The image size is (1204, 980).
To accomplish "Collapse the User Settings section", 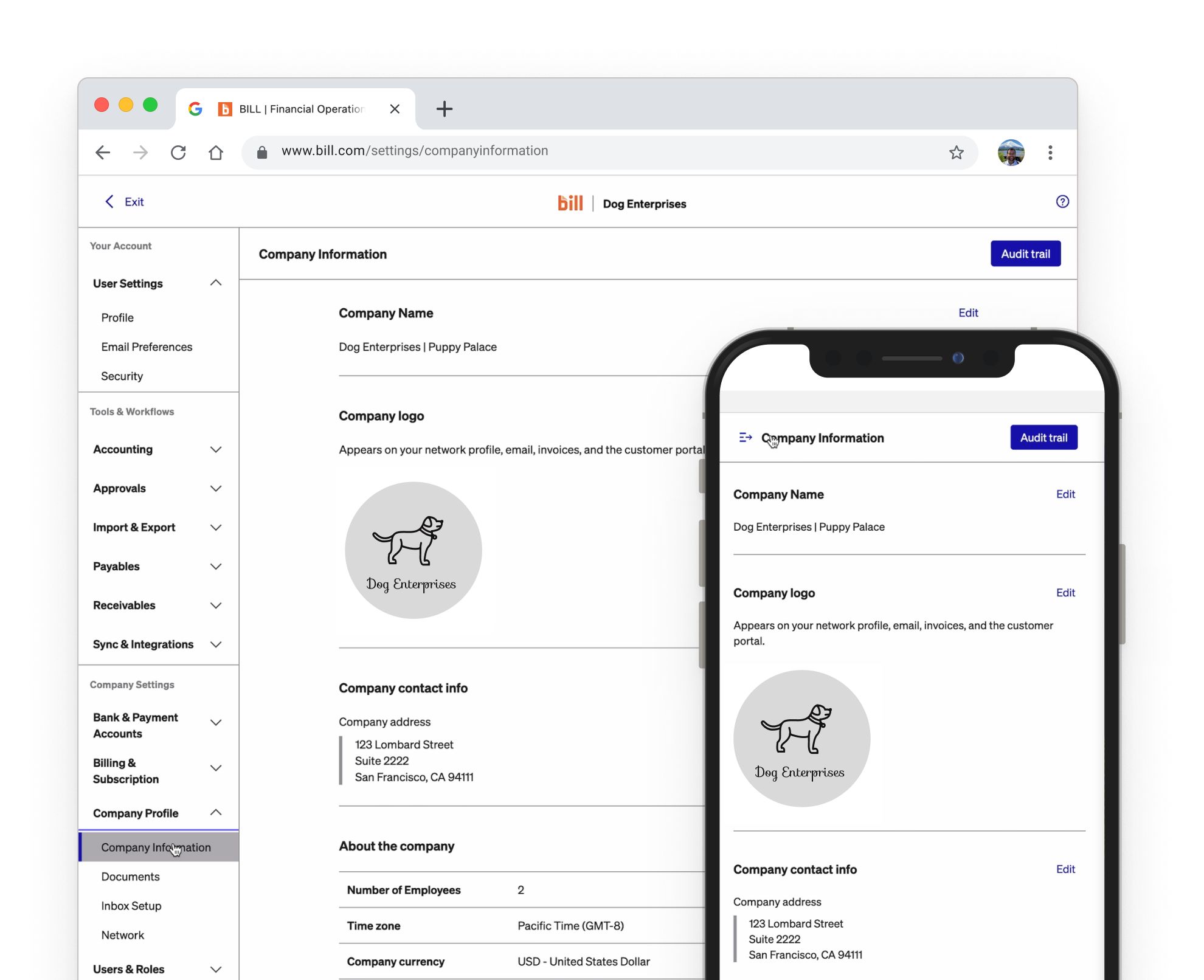I will coord(216,283).
